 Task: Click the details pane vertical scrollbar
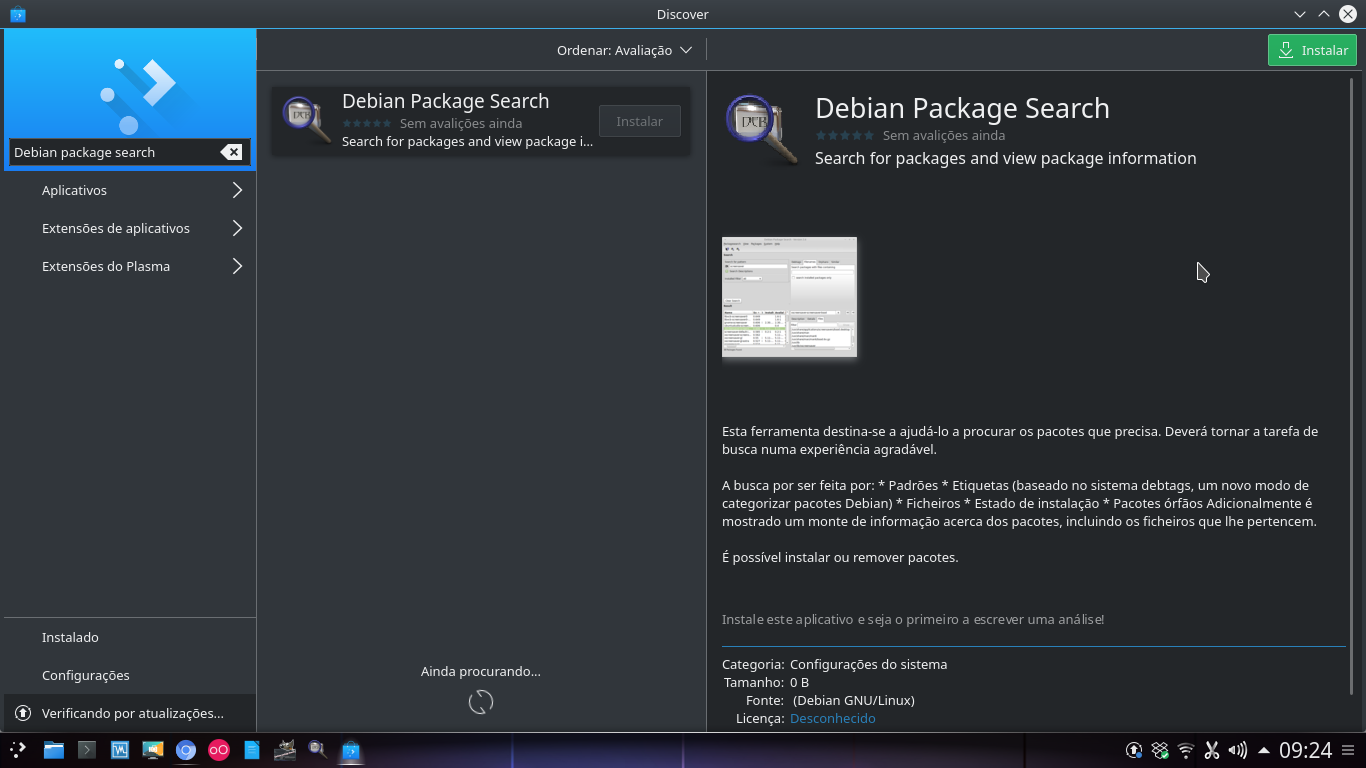point(1353,385)
